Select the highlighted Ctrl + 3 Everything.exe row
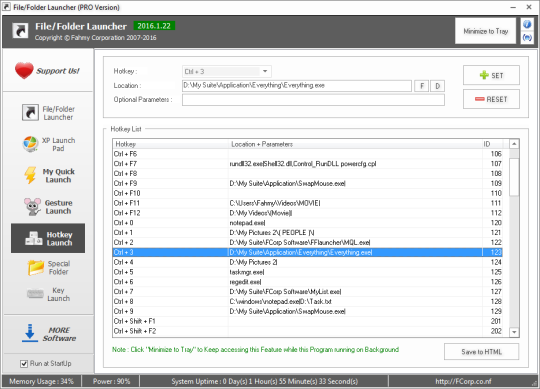This screenshot has height=389, width=540. click(308, 252)
